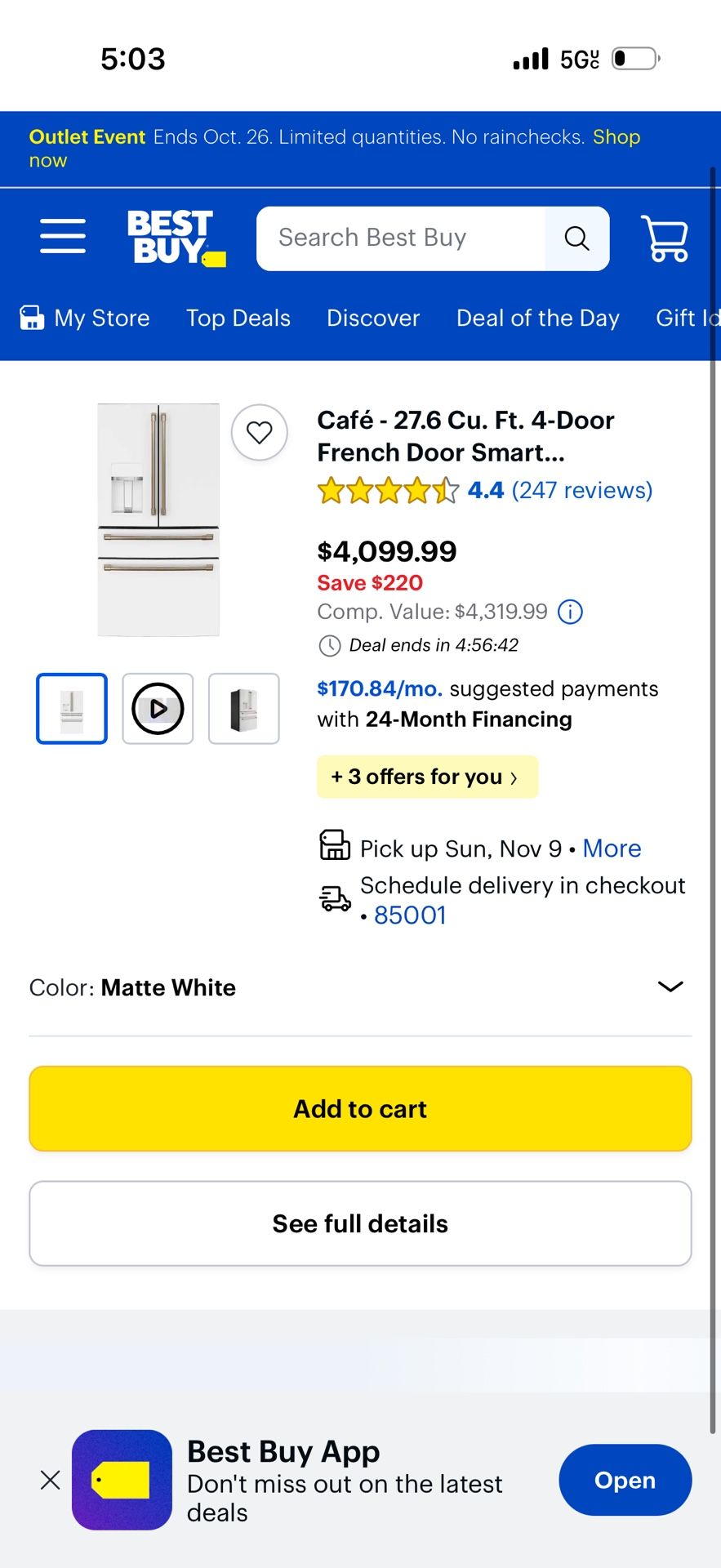Click into Search Best Buy field
721x1568 pixels.
click(x=400, y=238)
